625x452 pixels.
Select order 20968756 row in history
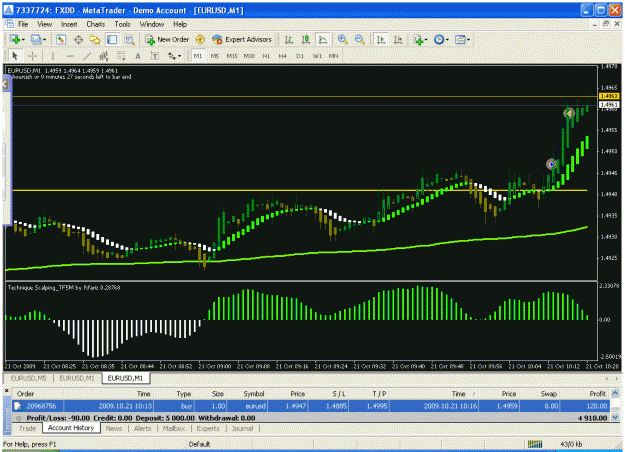tap(311, 406)
